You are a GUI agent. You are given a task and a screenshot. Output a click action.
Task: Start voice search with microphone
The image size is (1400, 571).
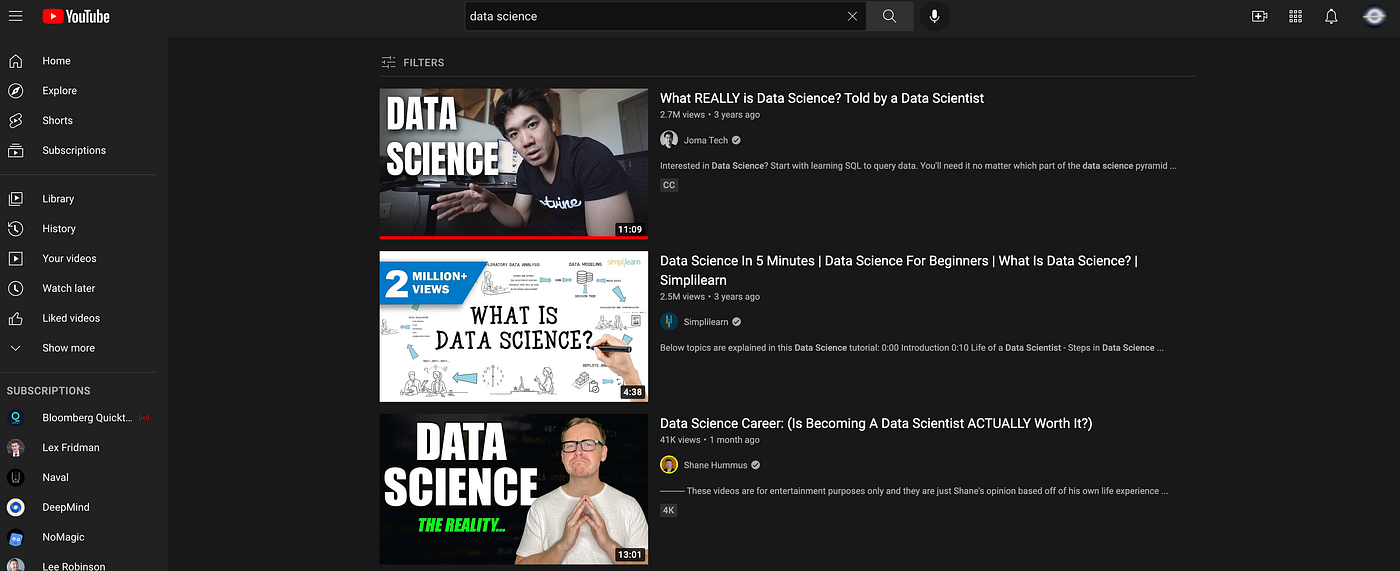tap(934, 16)
